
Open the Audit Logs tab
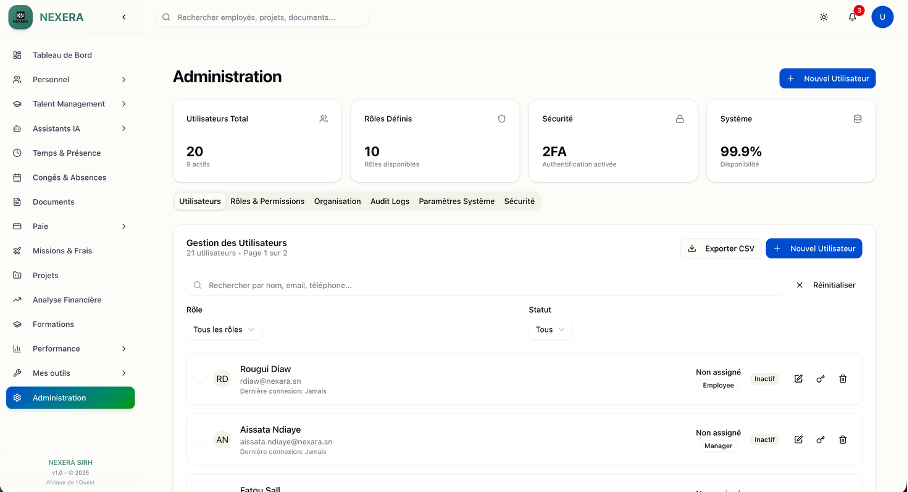[390, 201]
